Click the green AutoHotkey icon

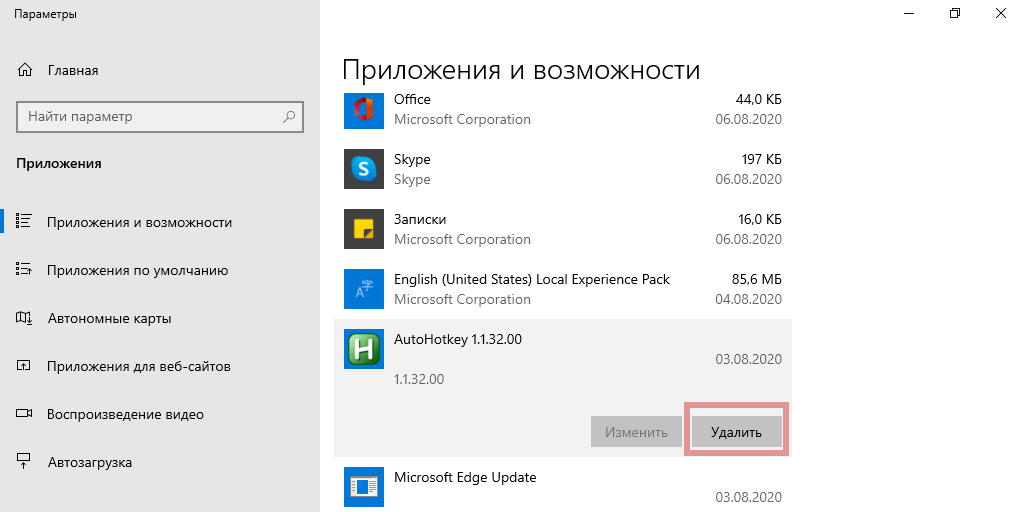coord(363,349)
